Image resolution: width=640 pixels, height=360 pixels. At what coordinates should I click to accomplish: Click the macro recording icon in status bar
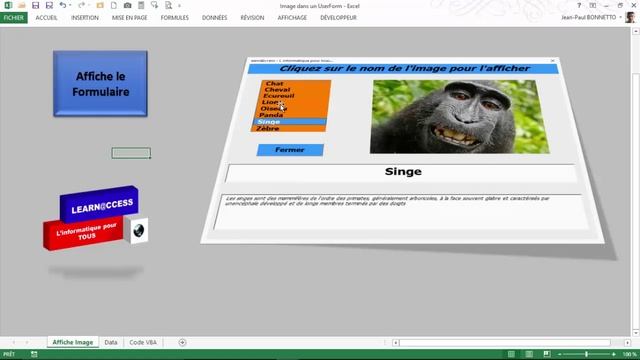(34, 354)
